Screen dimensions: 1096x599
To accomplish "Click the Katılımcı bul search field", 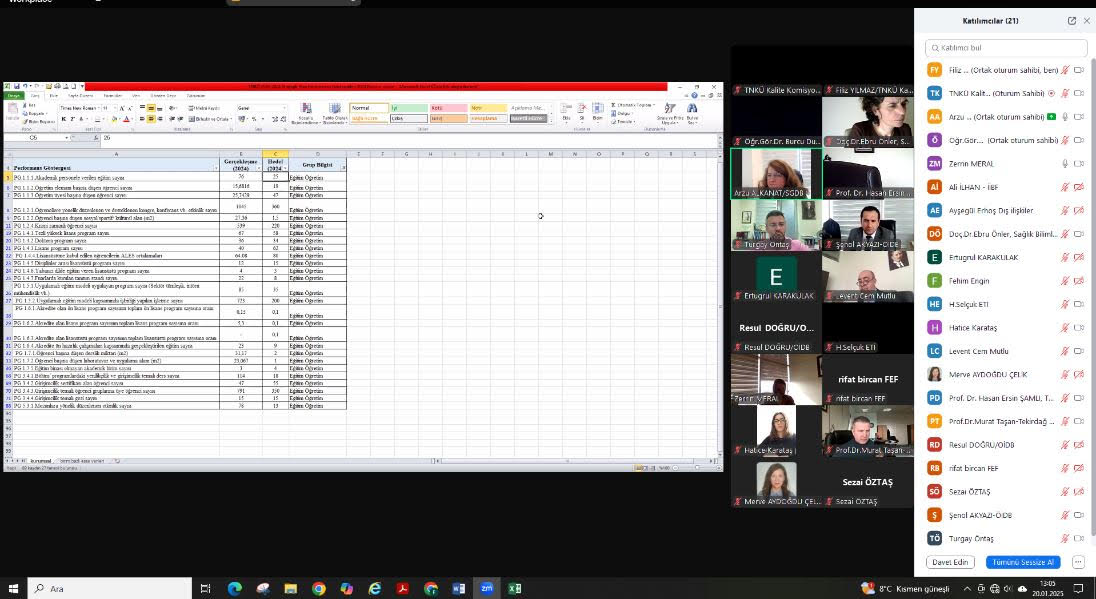I will tap(1006, 48).
